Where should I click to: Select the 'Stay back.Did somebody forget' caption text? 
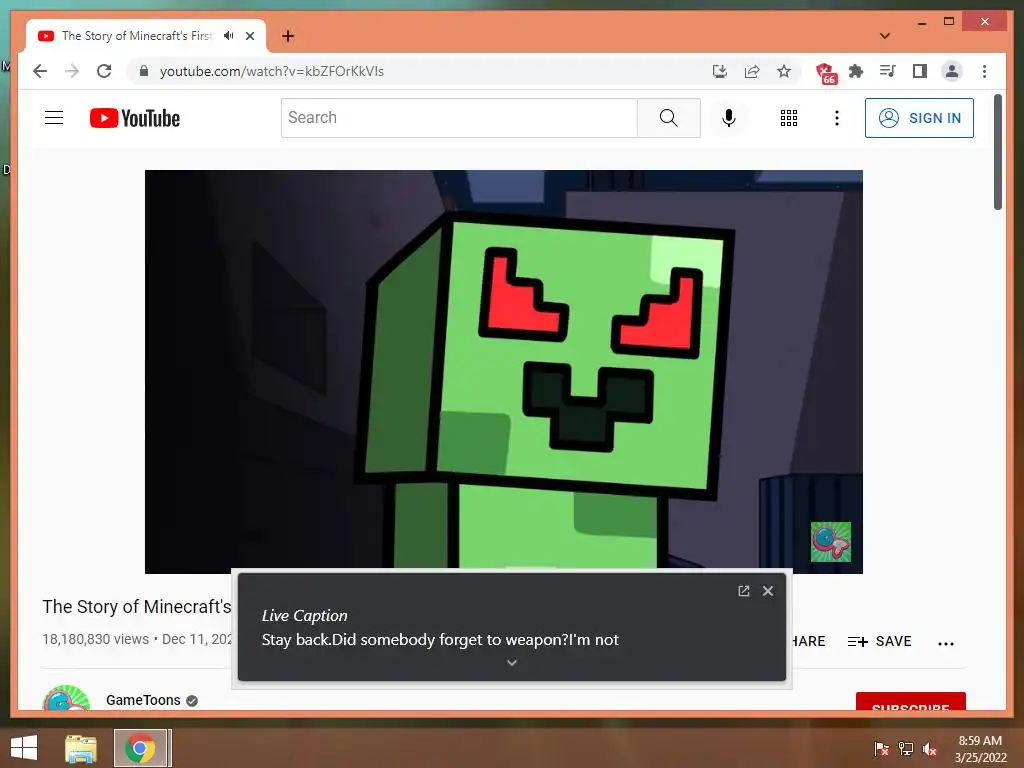click(x=440, y=640)
